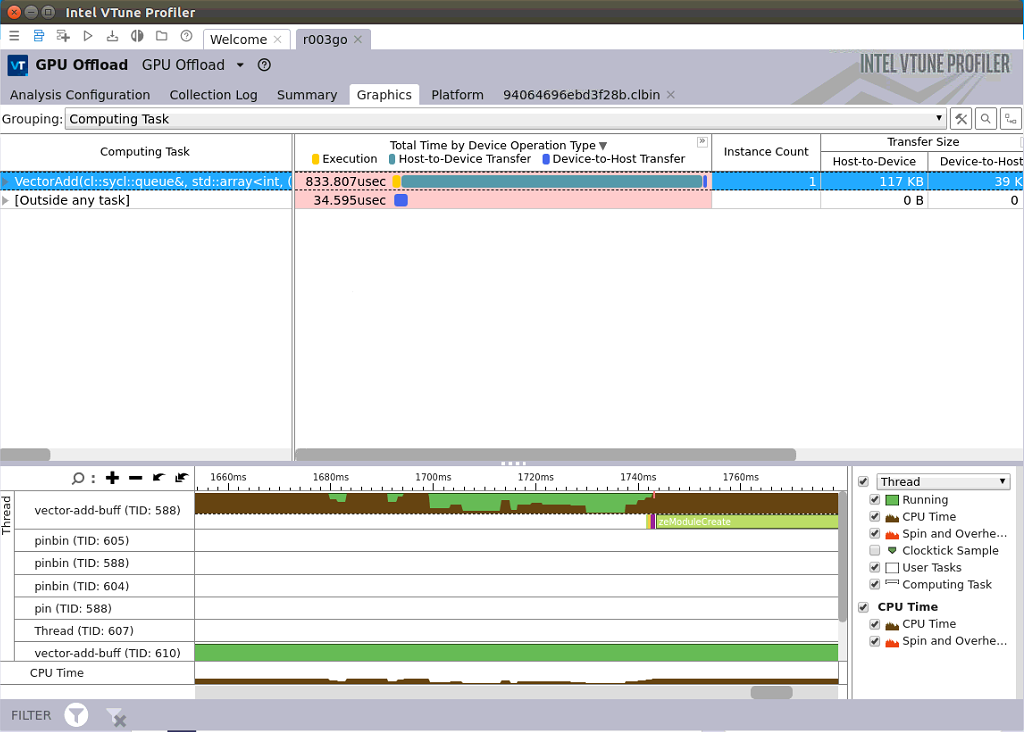Click the blue Device-to-Host Transfer legend swatch
The image size is (1024, 732).
point(546,159)
